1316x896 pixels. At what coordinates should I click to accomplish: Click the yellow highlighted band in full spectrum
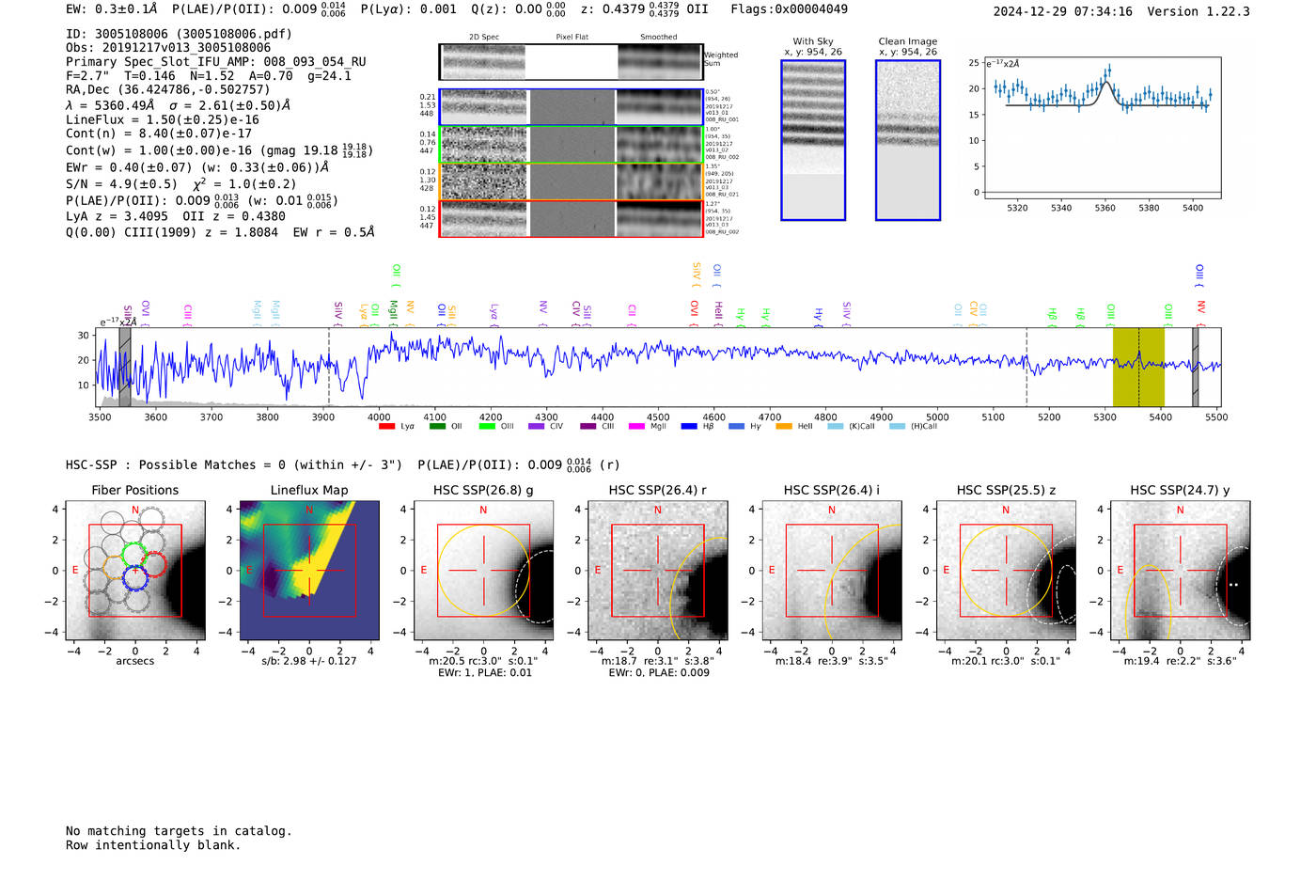(1138, 368)
